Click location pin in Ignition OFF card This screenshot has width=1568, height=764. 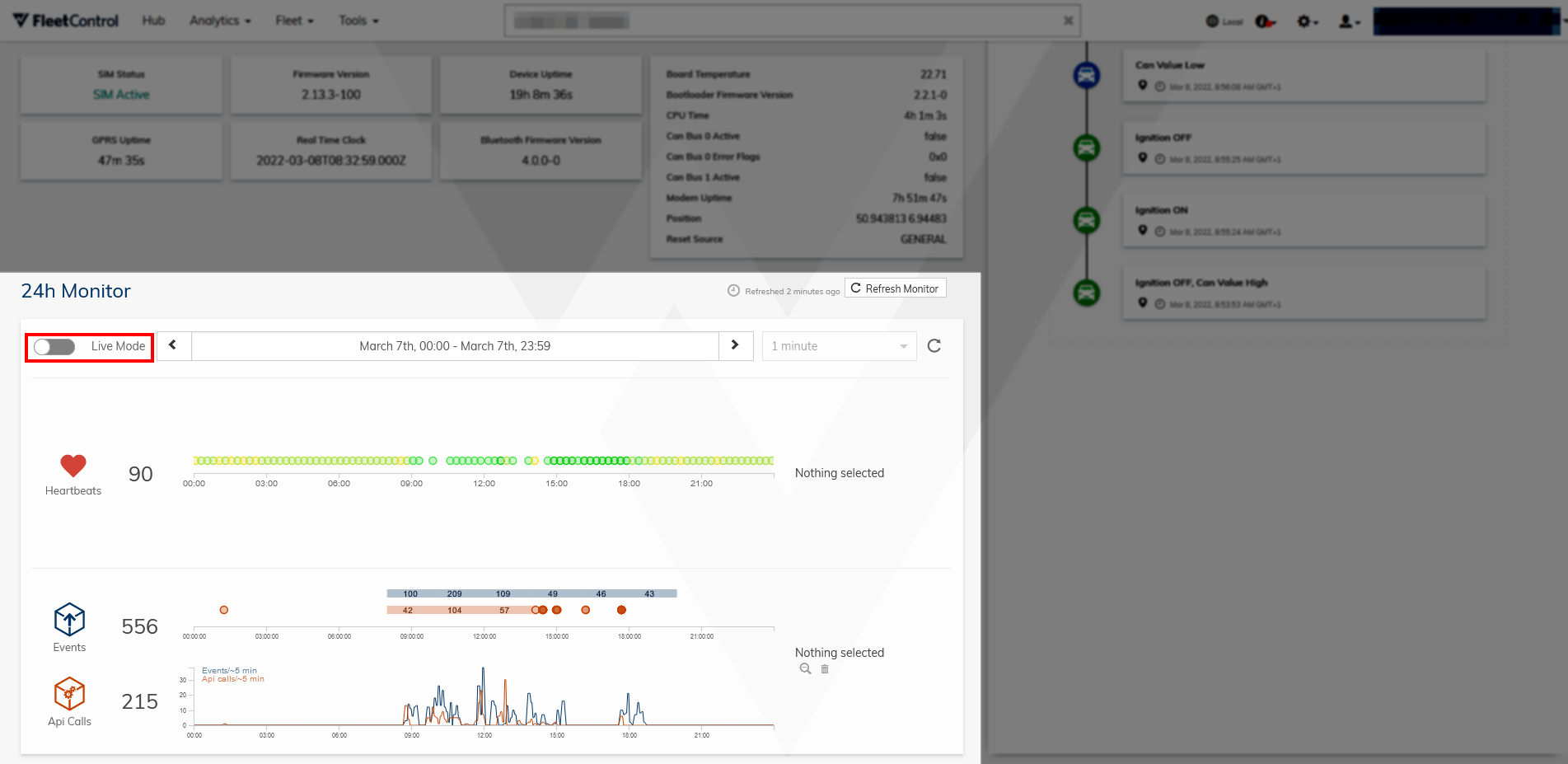coord(1142,158)
